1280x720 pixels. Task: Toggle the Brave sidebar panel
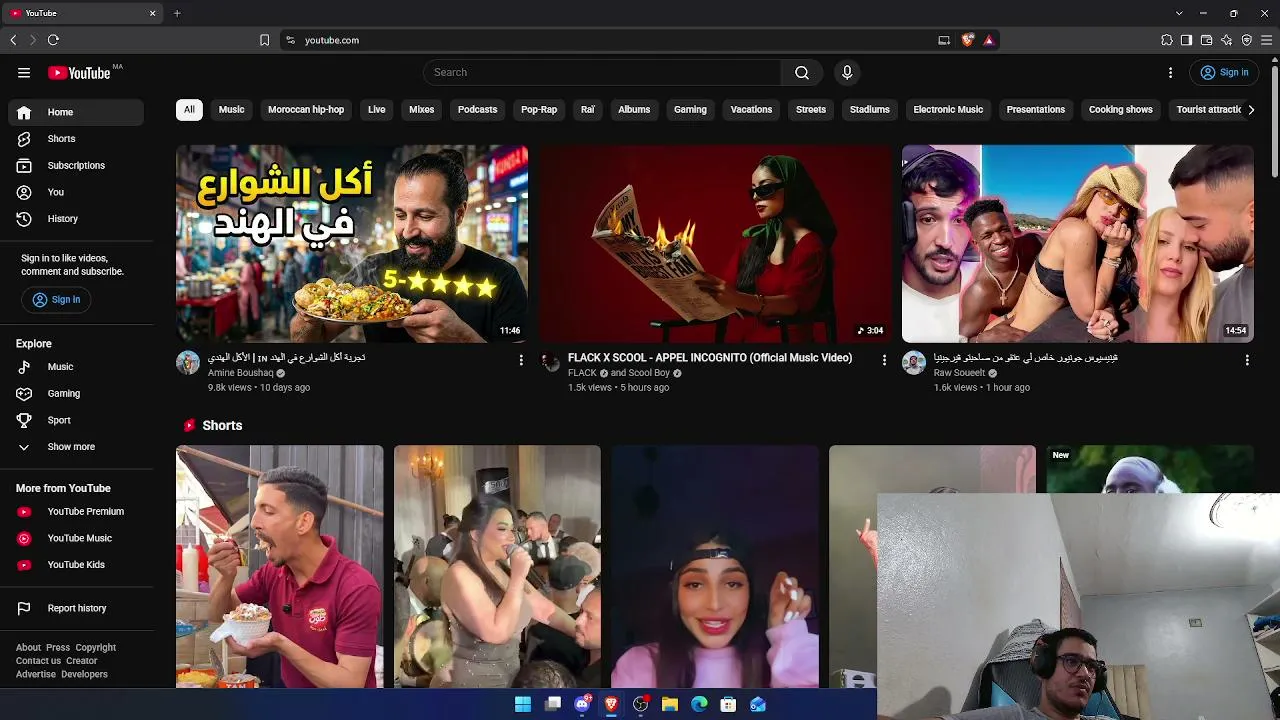pyautogui.click(x=1187, y=40)
